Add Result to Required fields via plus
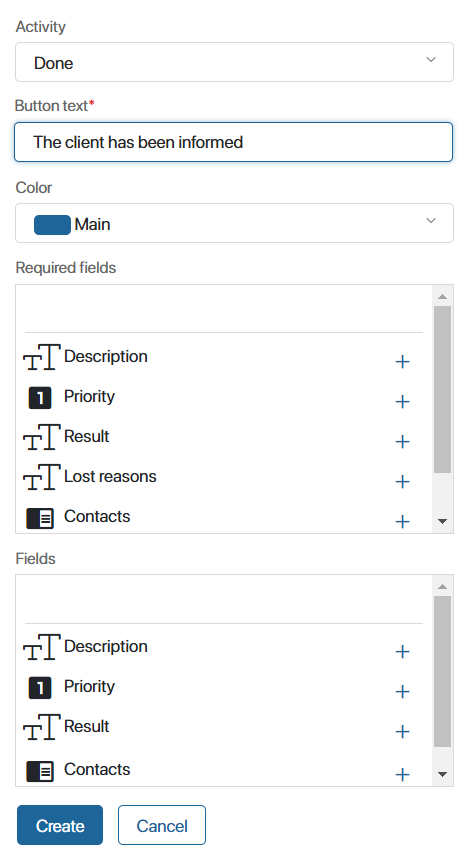463x853 pixels. (x=402, y=441)
